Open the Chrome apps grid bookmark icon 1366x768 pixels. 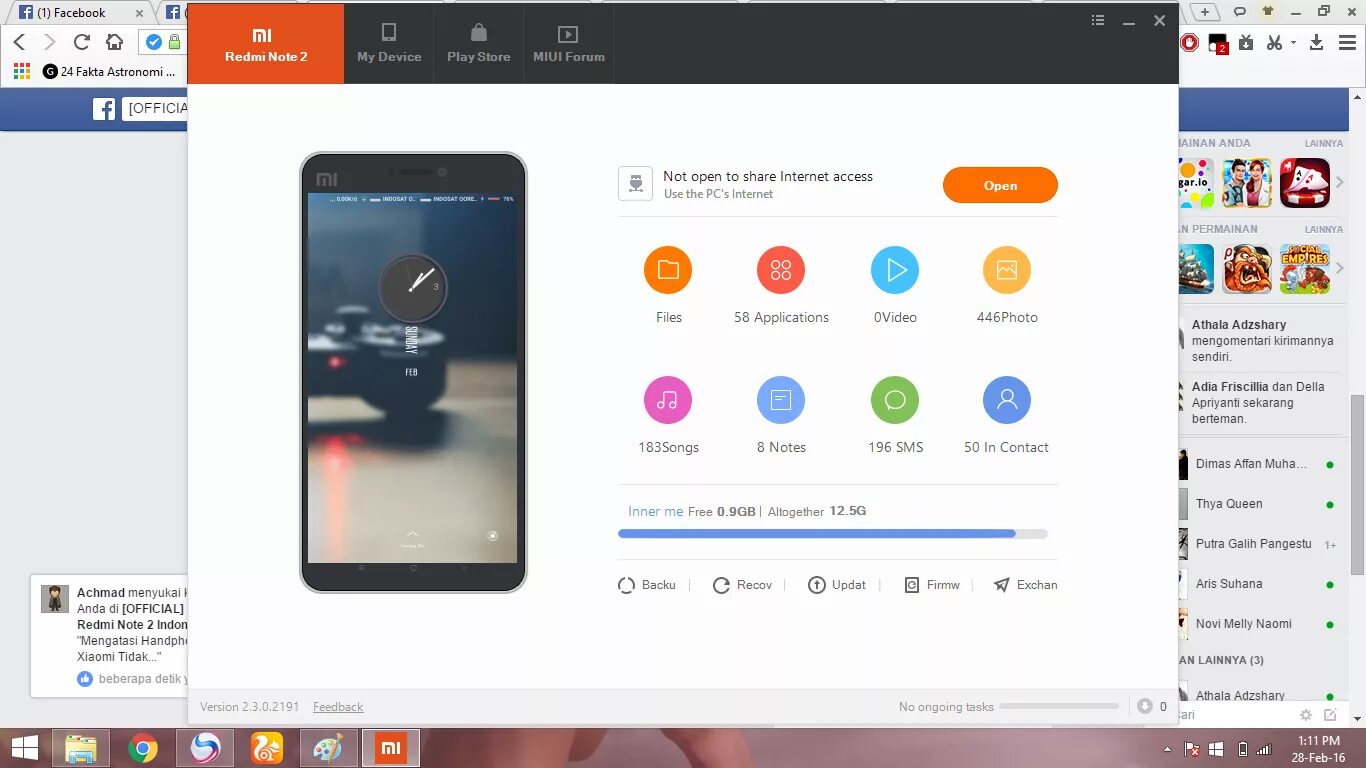click(x=21, y=71)
